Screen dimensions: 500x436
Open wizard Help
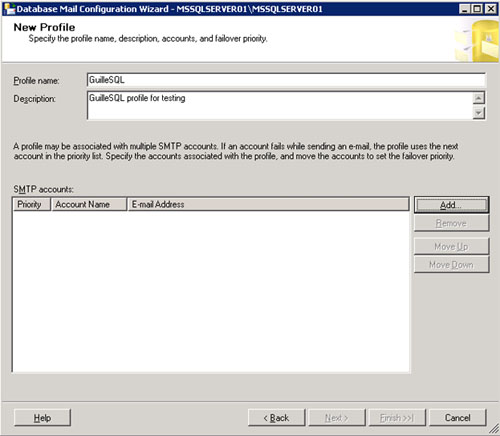tap(42, 418)
